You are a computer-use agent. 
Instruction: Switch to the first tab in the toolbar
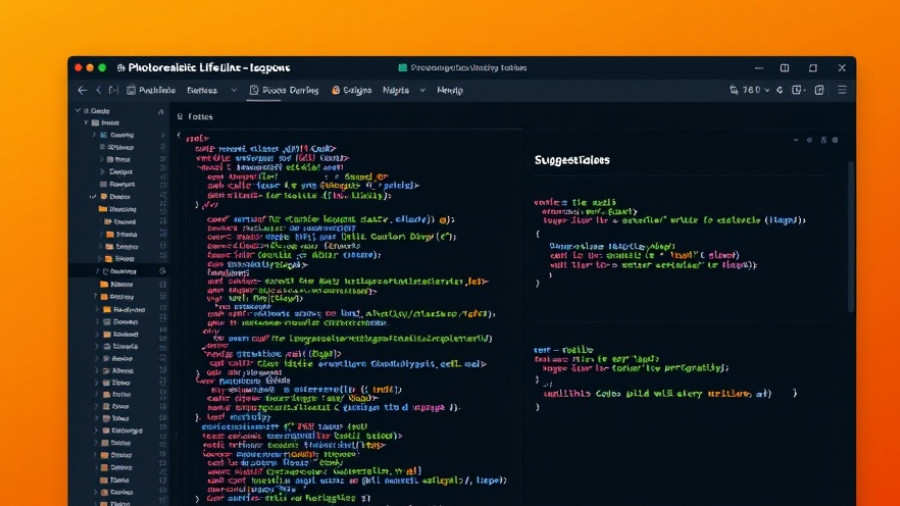click(150, 90)
